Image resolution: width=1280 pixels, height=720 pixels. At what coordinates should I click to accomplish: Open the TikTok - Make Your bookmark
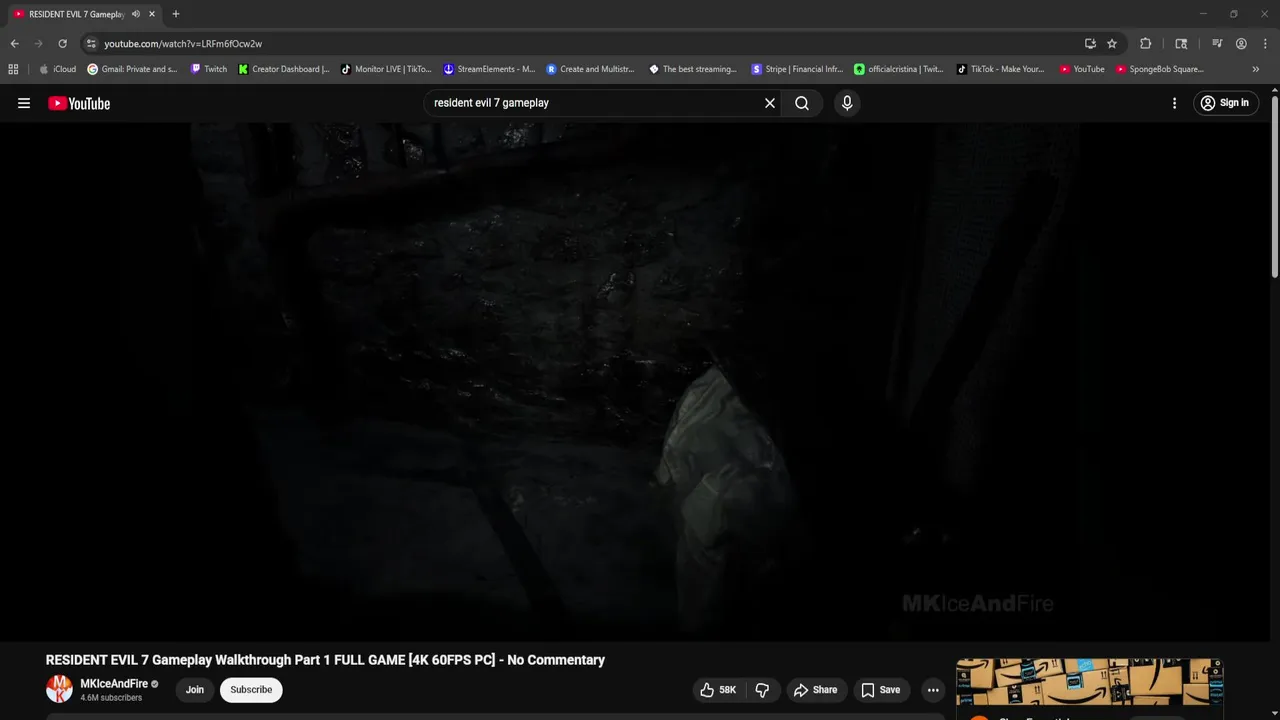(1000, 69)
